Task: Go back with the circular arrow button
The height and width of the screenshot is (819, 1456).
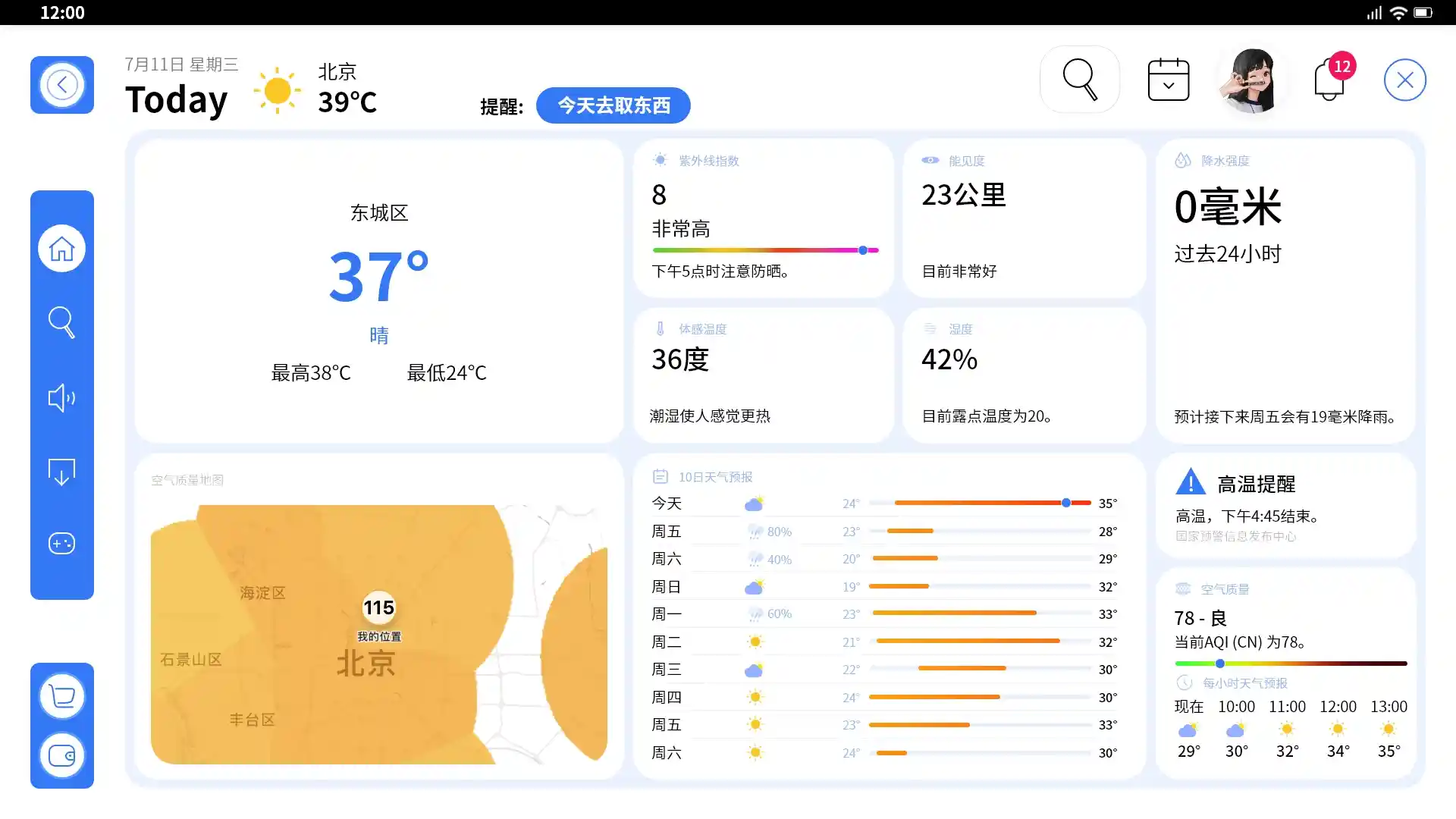Action: click(x=62, y=85)
